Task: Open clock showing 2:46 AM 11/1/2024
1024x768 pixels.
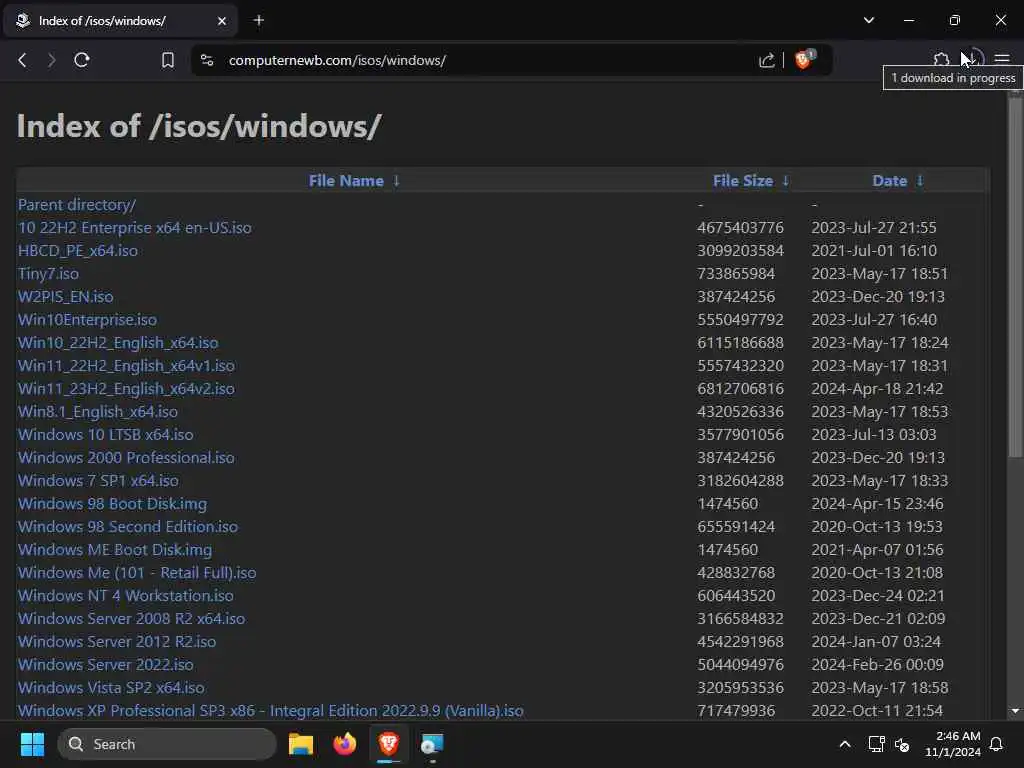Action: tap(953, 744)
